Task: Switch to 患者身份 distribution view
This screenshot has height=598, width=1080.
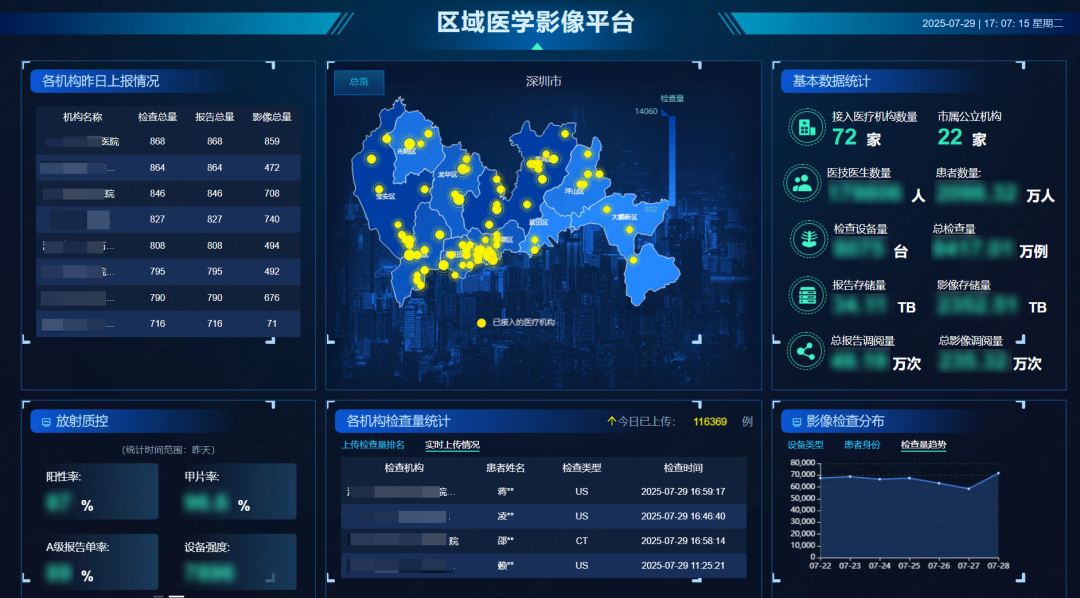Action: point(863,443)
